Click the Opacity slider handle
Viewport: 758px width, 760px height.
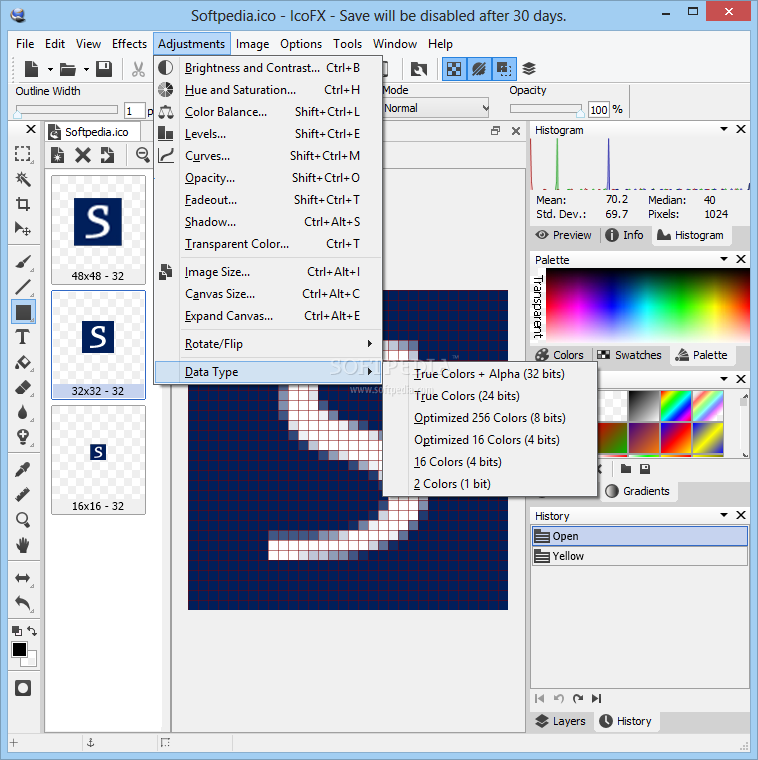click(x=581, y=112)
